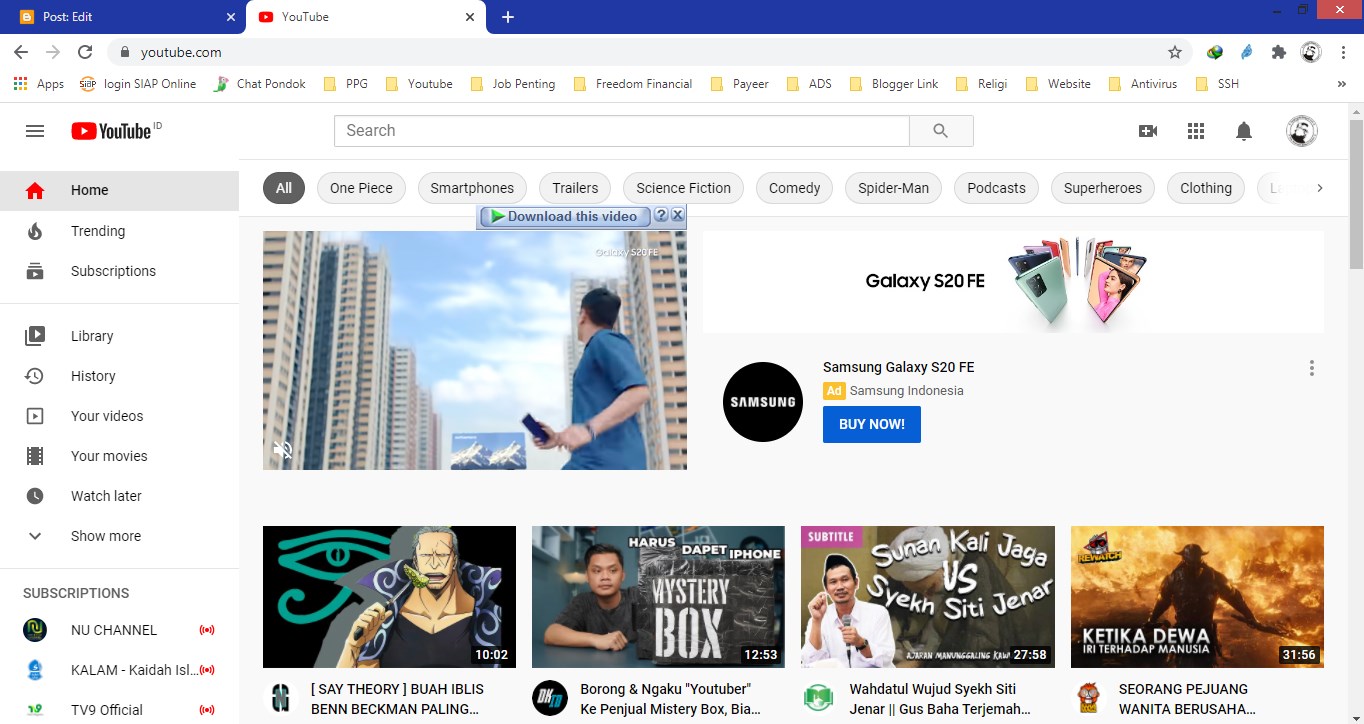This screenshot has height=724, width=1364.
Task: Click the BUY NOW! button
Action: click(872, 424)
